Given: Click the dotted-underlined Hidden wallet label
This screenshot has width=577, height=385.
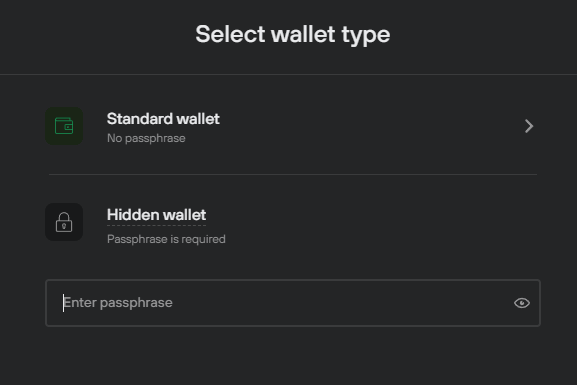Looking at the screenshot, I should 156,215.
